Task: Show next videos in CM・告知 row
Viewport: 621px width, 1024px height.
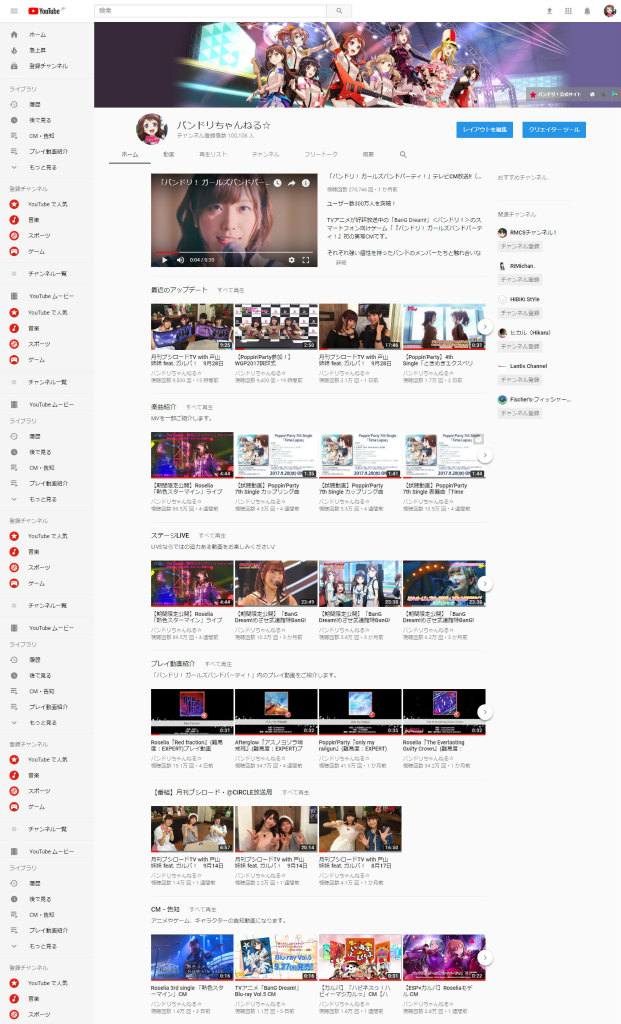Action: tap(485, 957)
